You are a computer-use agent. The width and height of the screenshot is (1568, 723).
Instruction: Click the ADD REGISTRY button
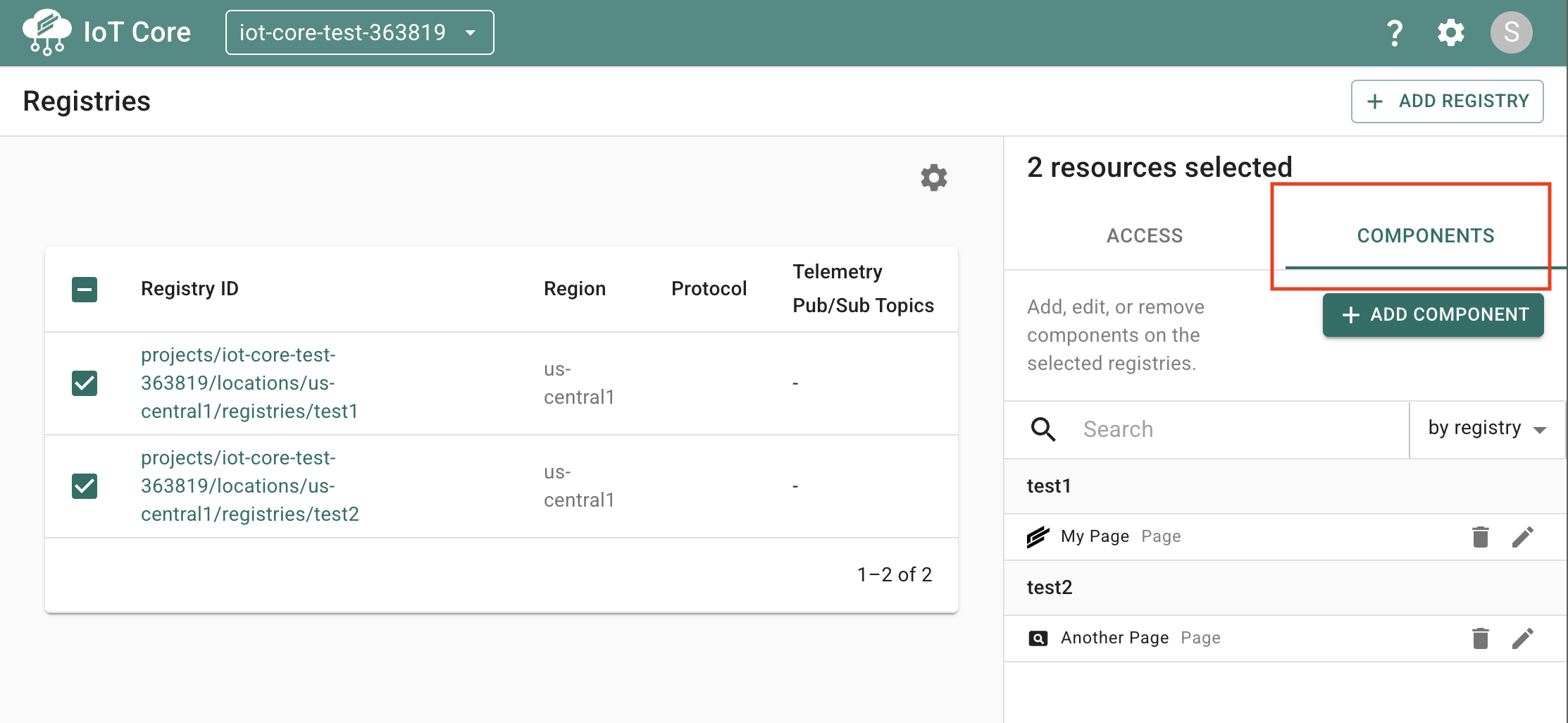pos(1447,101)
